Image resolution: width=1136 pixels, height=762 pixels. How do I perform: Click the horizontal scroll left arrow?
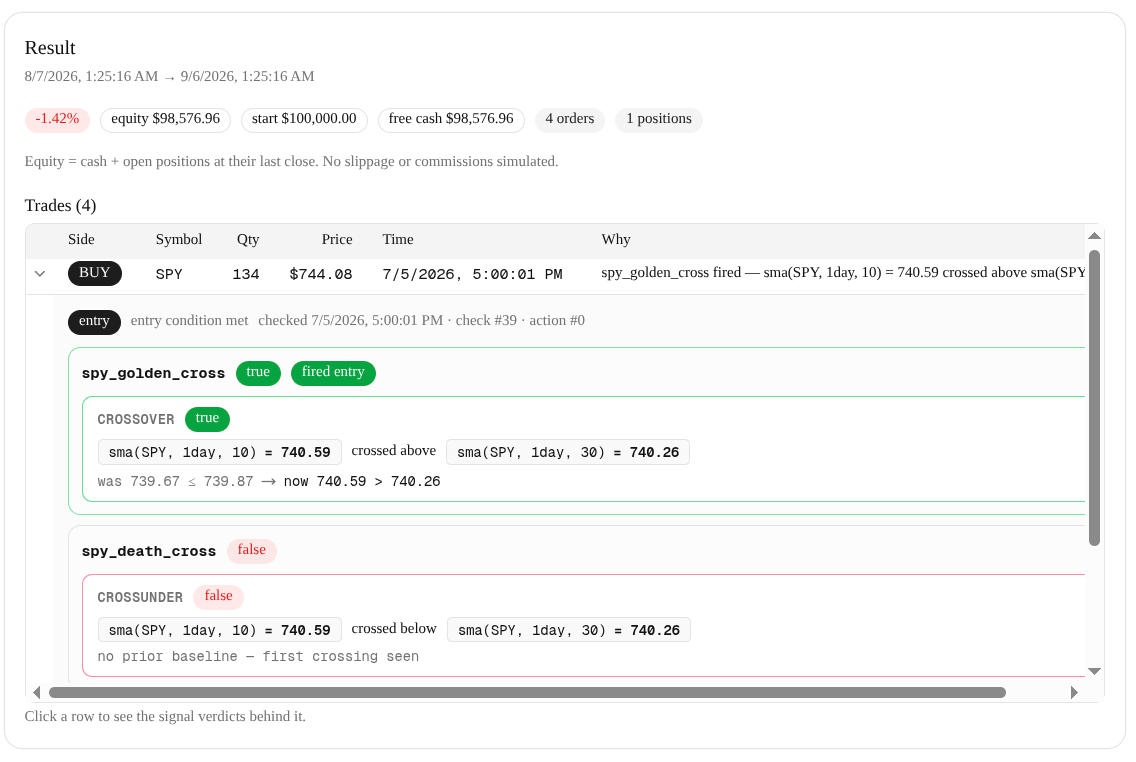(x=37, y=692)
